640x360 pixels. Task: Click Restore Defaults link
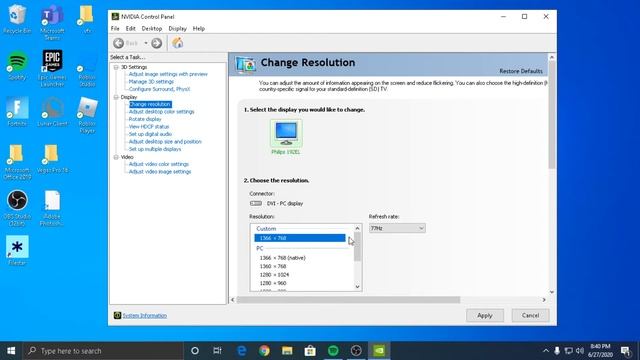(x=521, y=71)
